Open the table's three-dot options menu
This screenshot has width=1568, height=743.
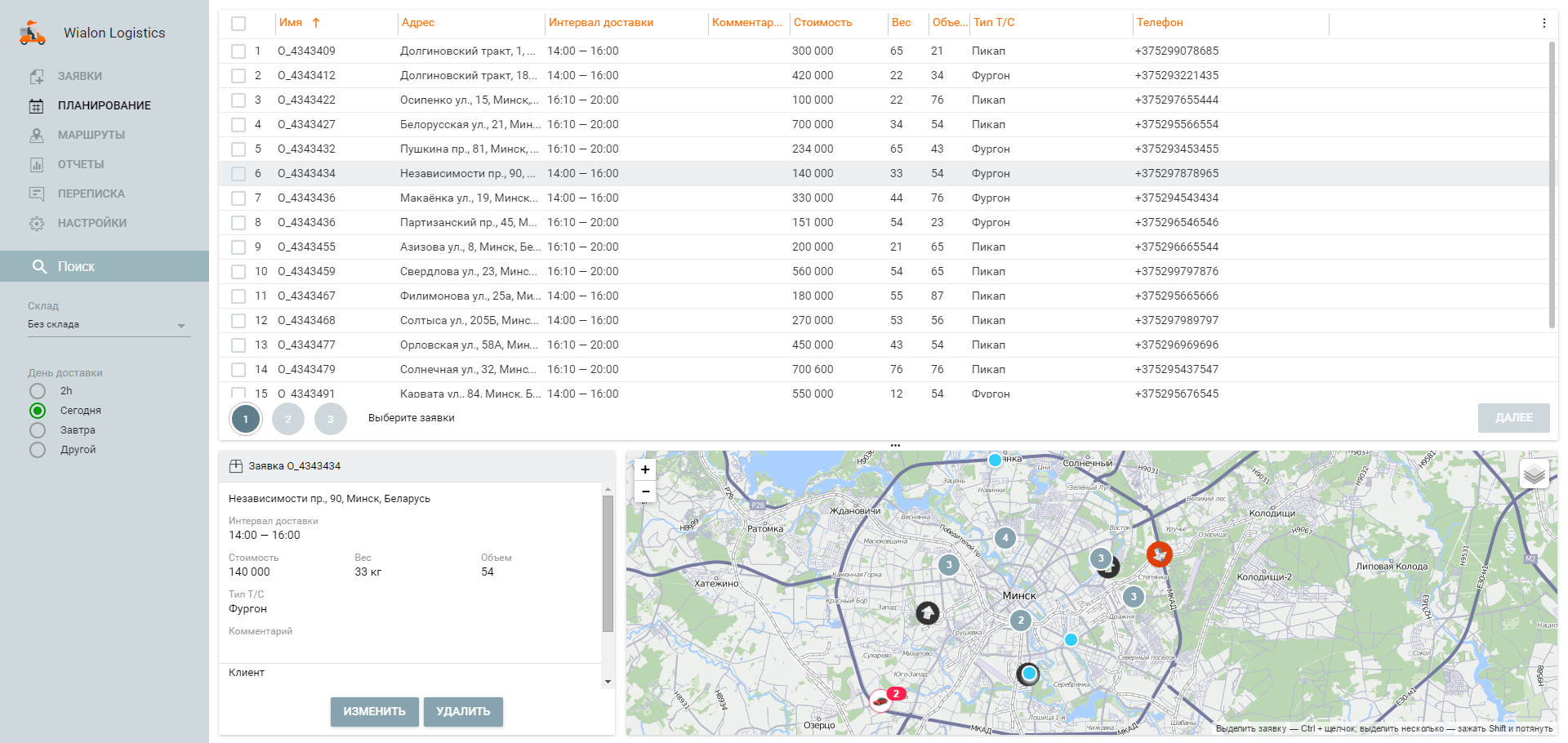coord(1543,23)
